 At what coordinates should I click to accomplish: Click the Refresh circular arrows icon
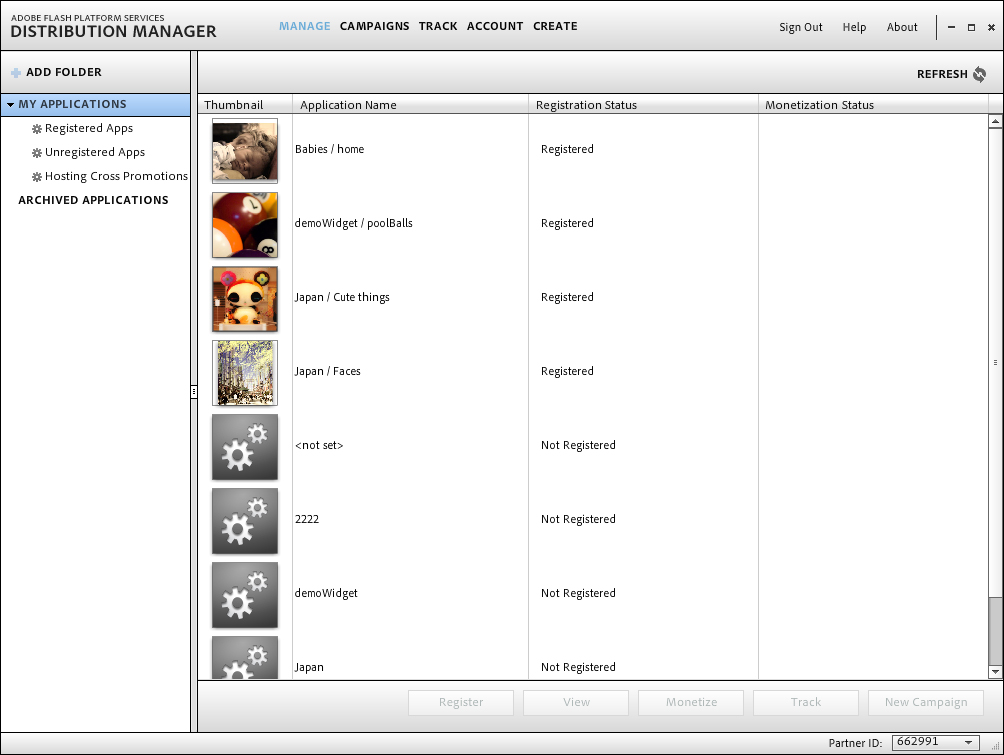click(x=980, y=74)
